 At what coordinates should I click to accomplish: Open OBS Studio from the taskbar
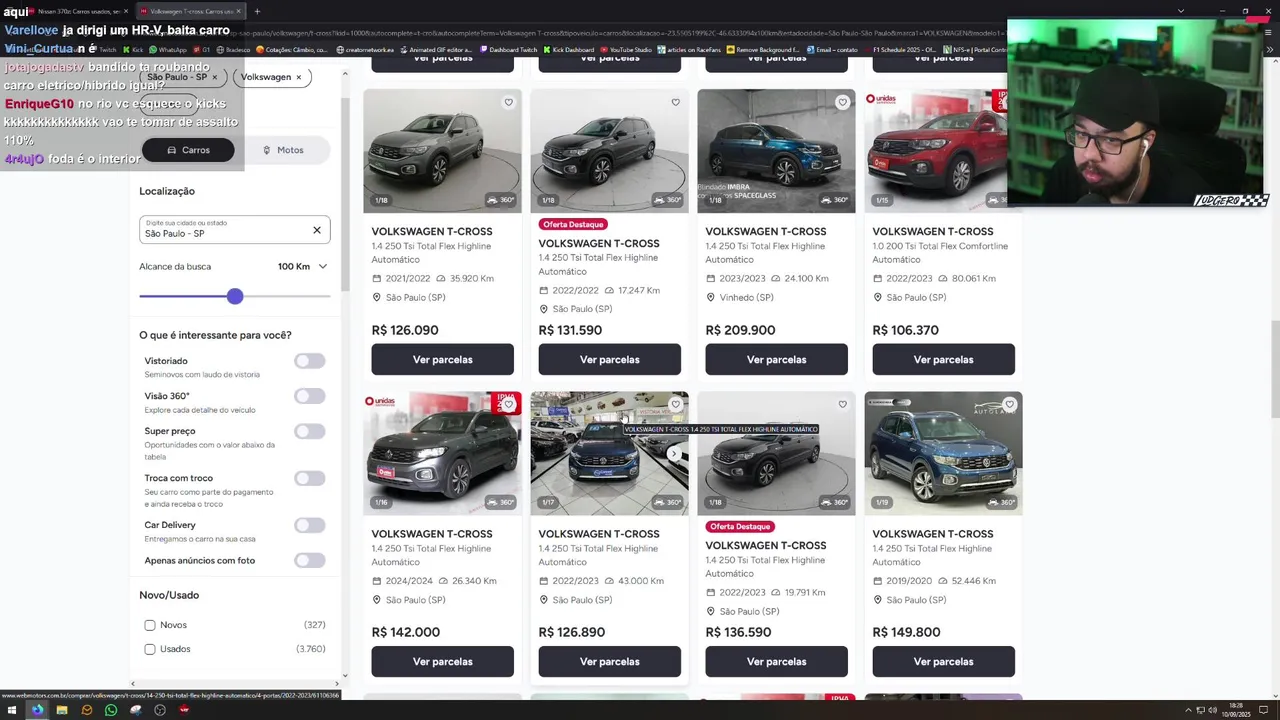coord(160,710)
